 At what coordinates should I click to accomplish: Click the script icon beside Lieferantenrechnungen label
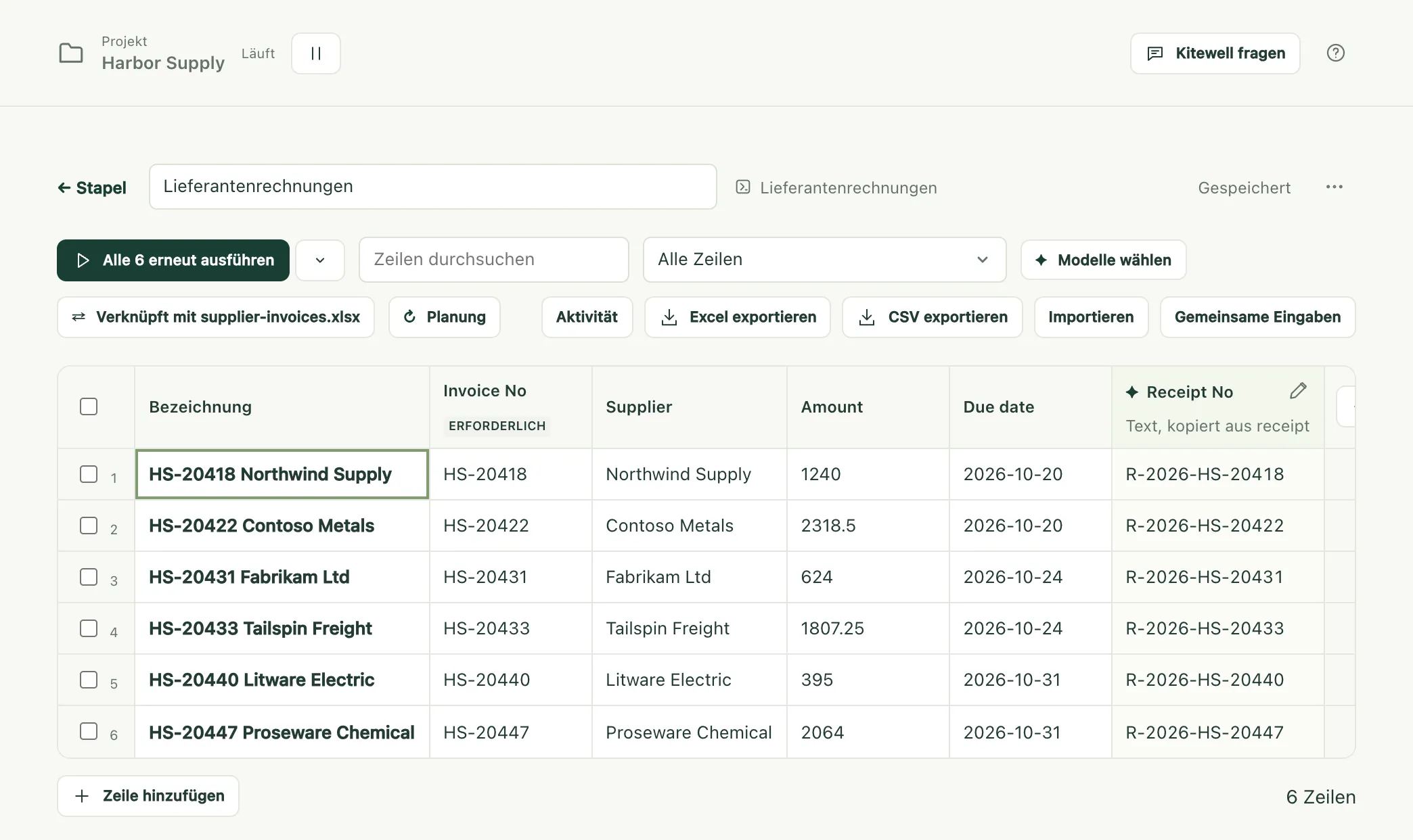[743, 187]
